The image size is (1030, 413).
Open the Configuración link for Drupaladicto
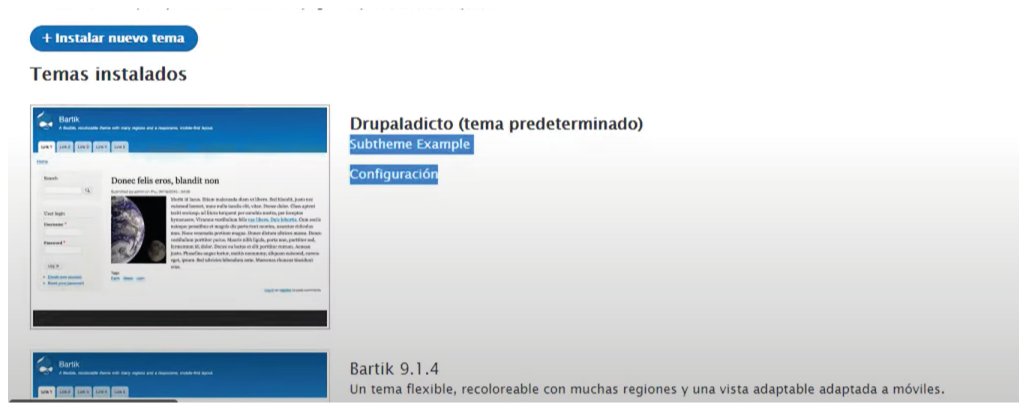393,175
